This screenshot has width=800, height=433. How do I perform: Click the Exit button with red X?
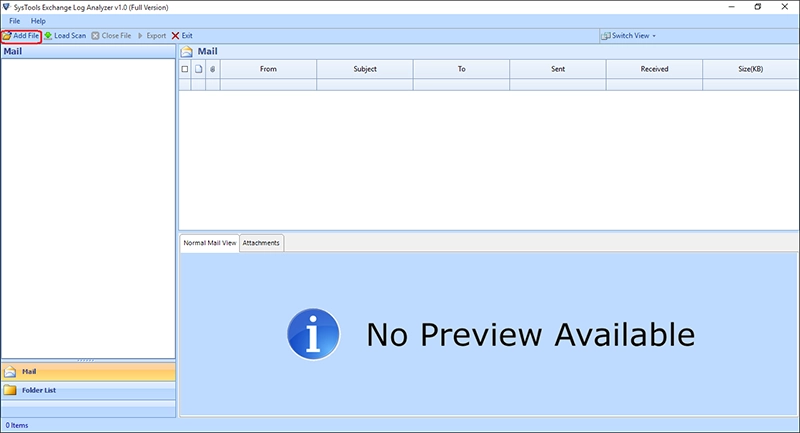[x=182, y=36]
